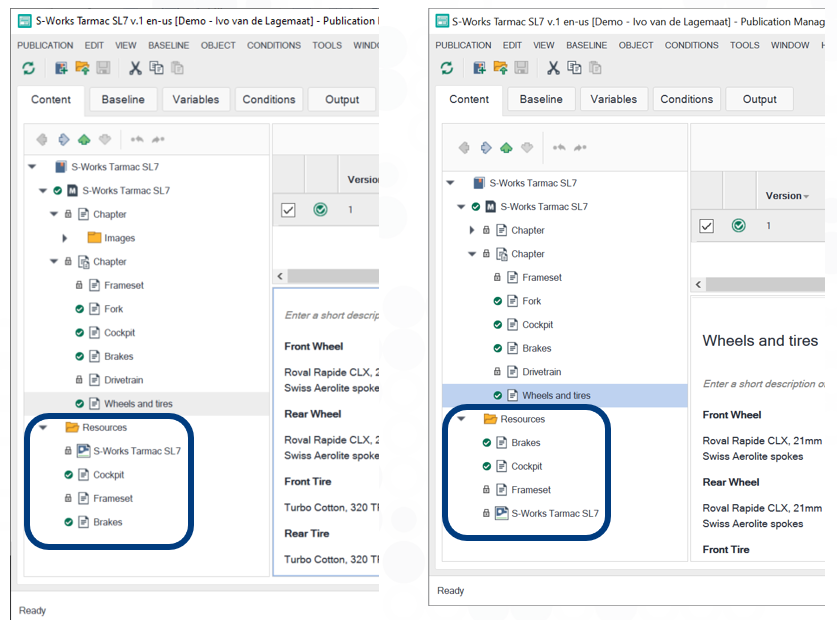Toggle version 1 checkbox in right window
Image resolution: width=837 pixels, height=620 pixels.
[706, 226]
